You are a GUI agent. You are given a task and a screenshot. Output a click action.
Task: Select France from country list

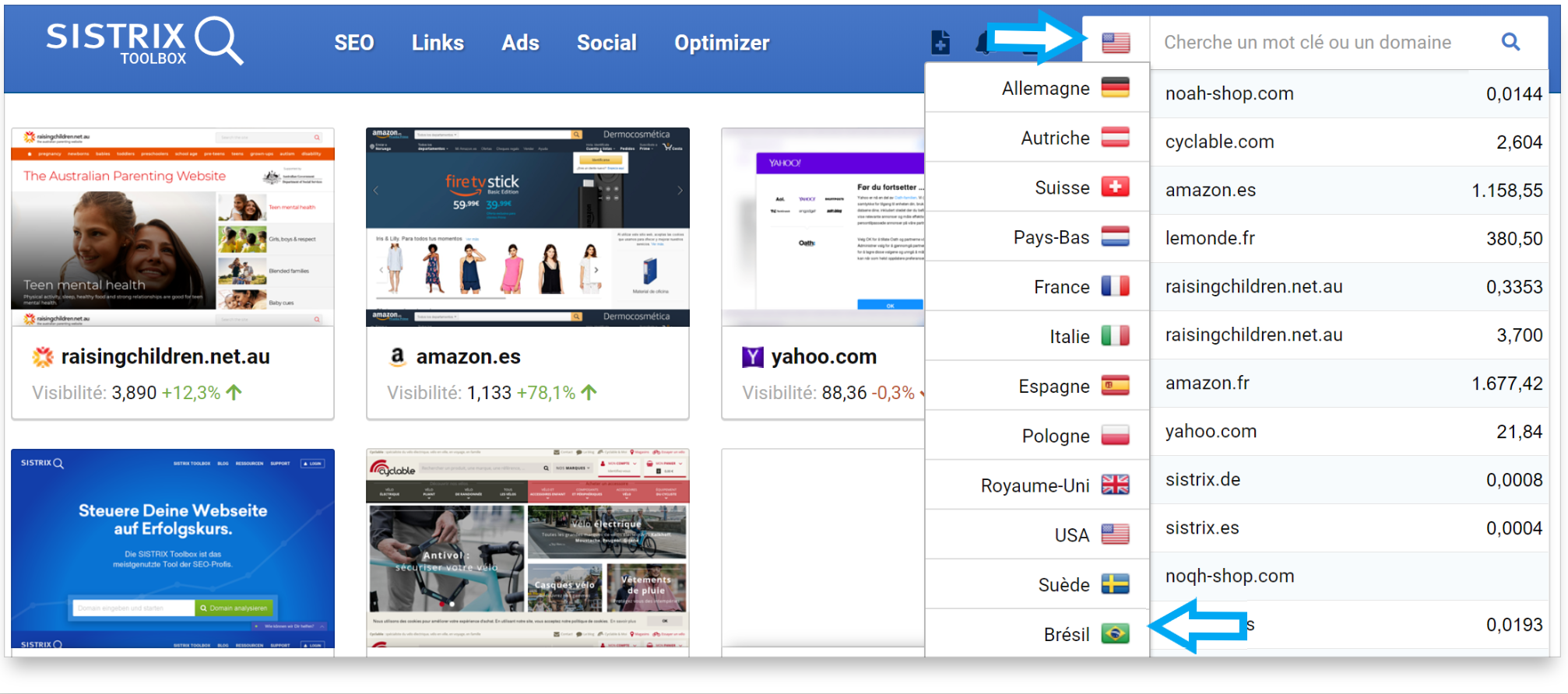1037,287
